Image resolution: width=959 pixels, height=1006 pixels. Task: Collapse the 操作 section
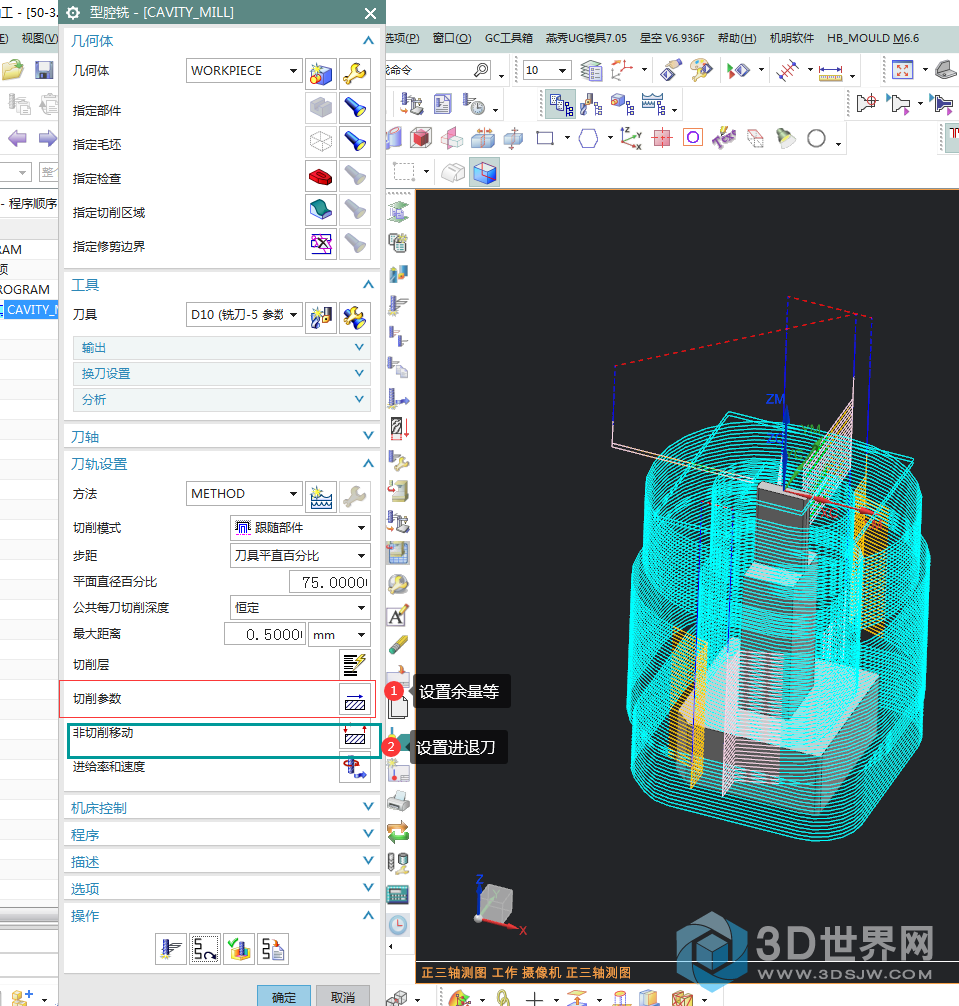click(x=368, y=916)
